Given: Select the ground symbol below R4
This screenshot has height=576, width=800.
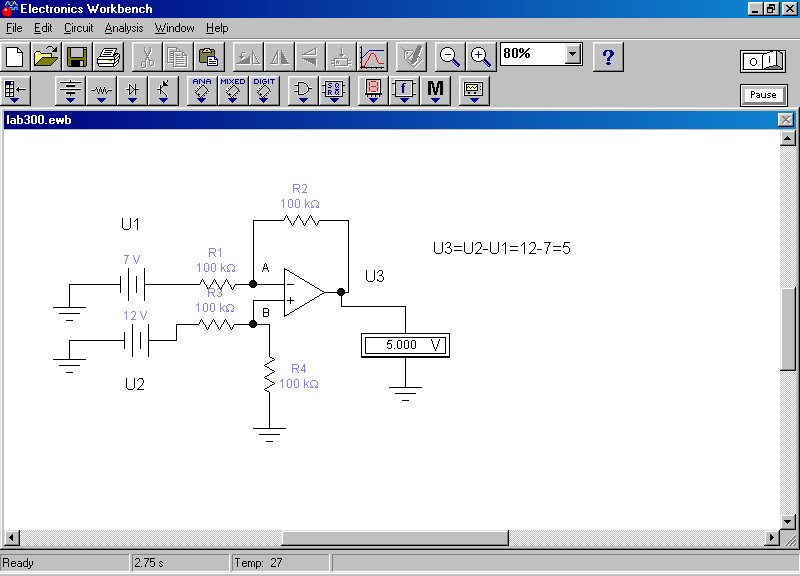Looking at the screenshot, I should [269, 434].
